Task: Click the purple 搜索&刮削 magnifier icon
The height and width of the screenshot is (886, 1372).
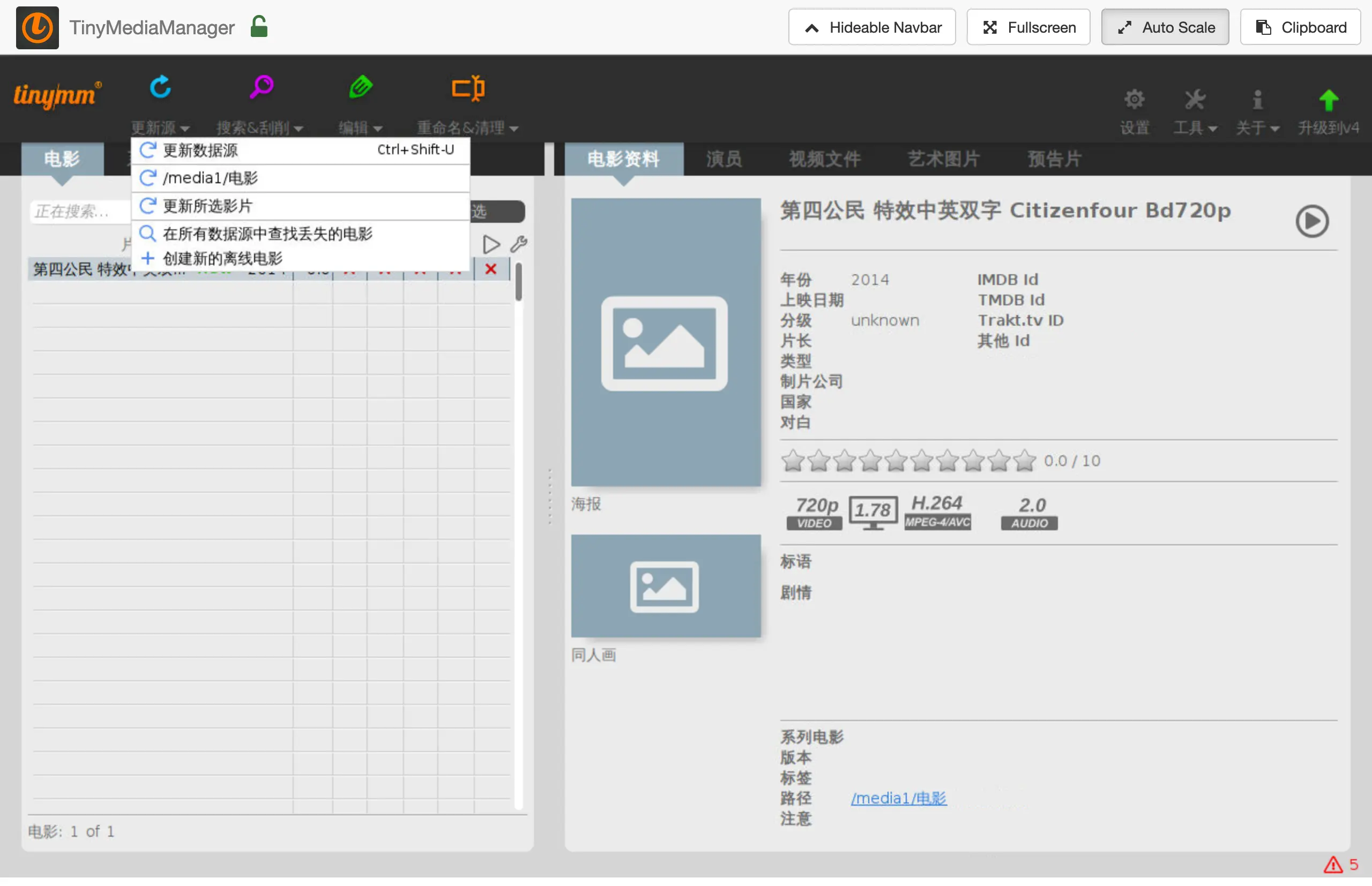Action: coord(262,87)
